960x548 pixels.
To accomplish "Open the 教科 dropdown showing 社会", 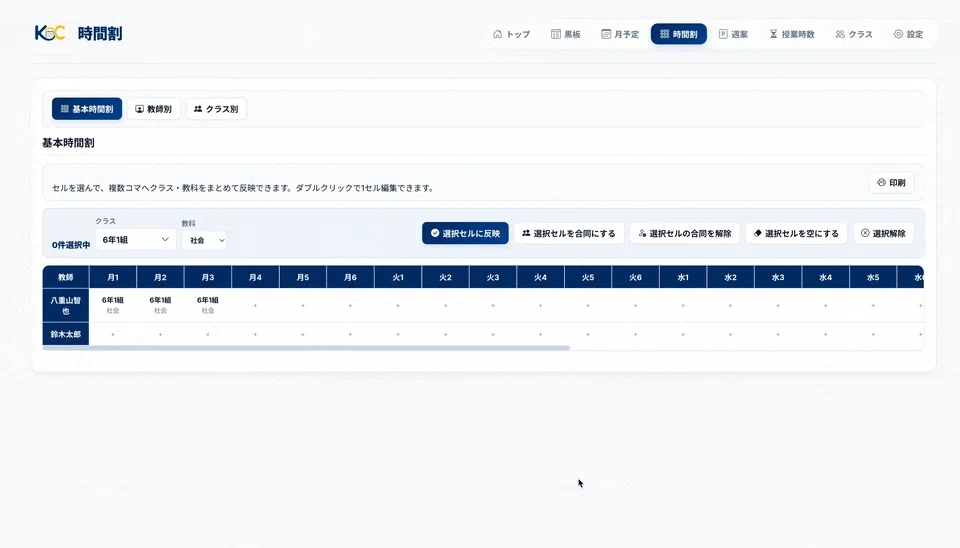I will point(204,241).
